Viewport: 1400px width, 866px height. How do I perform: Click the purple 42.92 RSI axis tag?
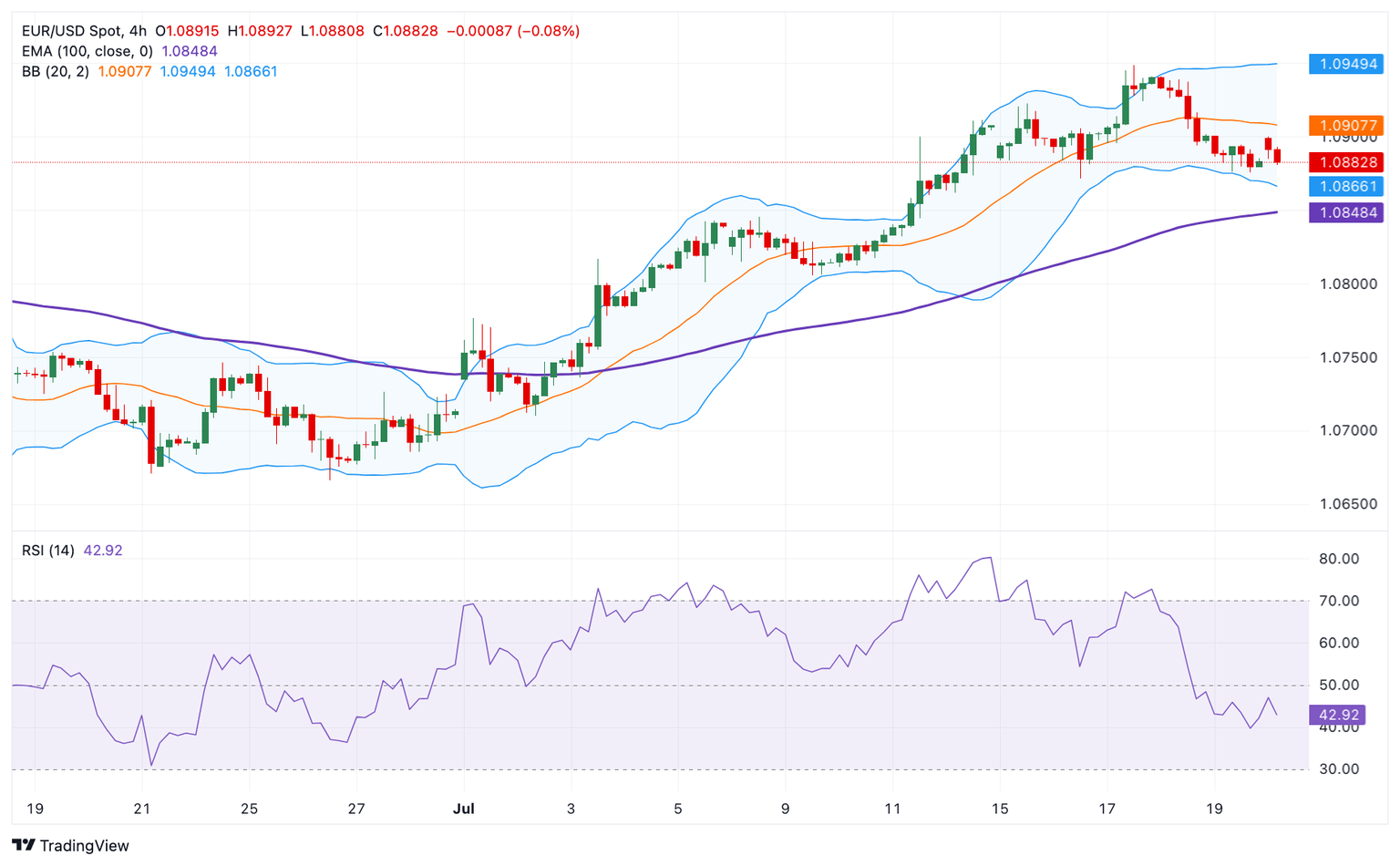tap(1338, 715)
